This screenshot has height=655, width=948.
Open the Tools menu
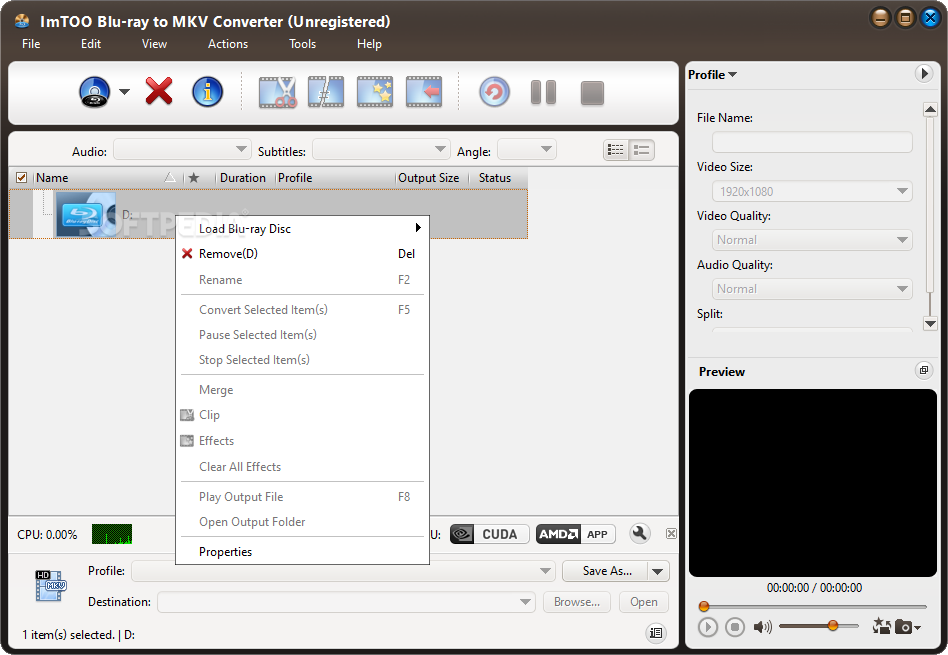tap(302, 44)
